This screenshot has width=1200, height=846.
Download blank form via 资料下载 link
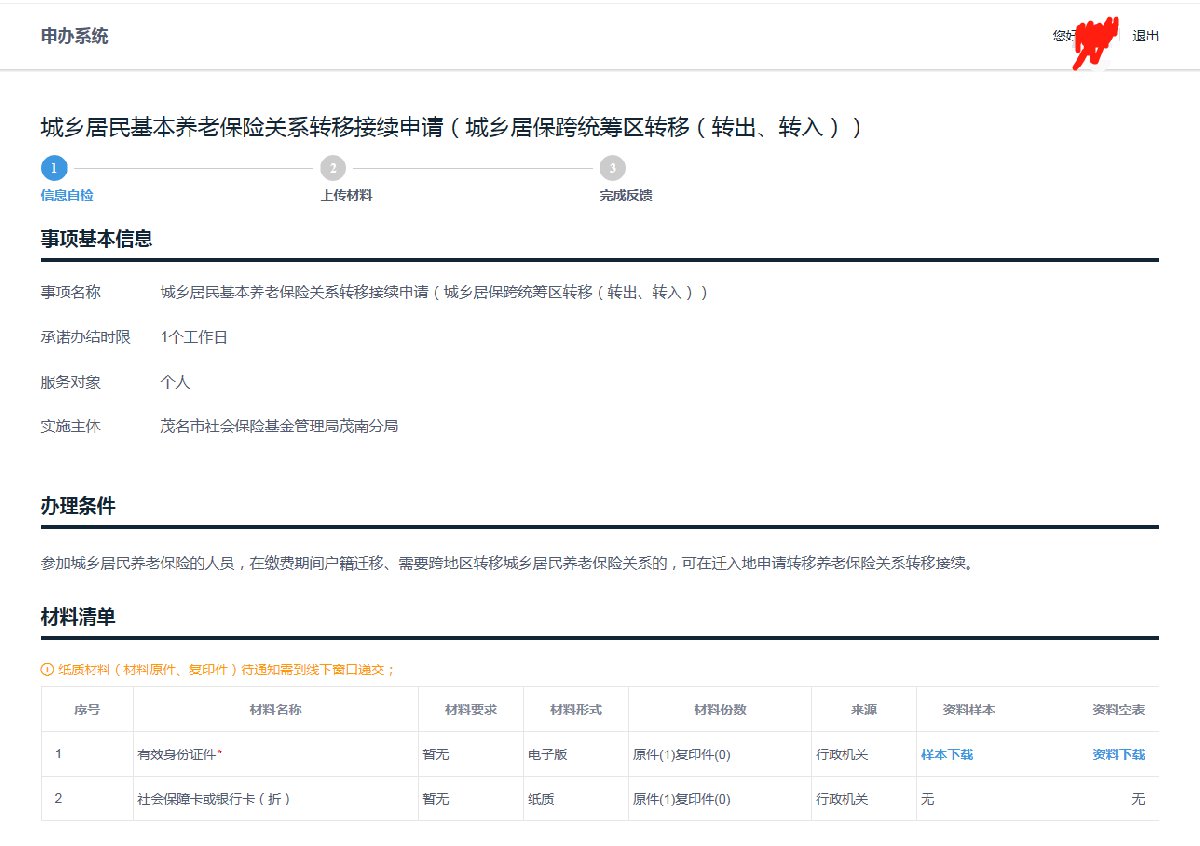pos(1118,755)
